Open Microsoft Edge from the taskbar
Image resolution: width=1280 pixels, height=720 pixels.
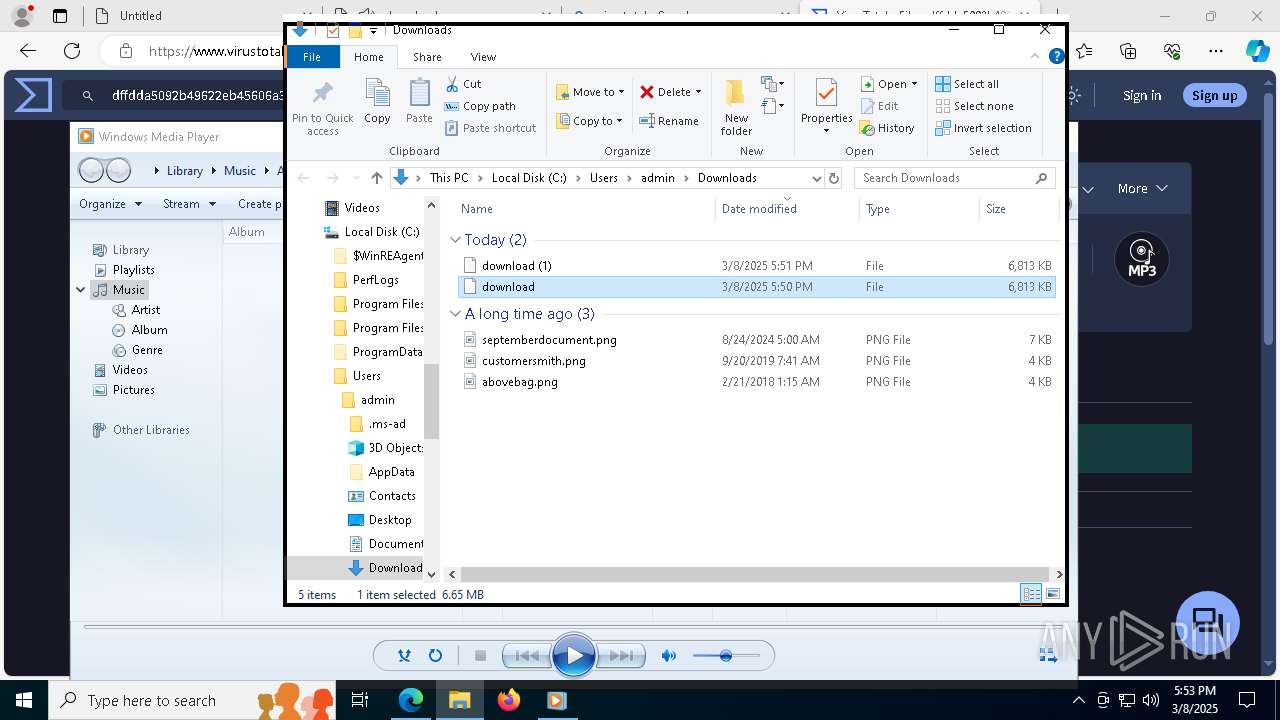pyautogui.click(x=411, y=700)
